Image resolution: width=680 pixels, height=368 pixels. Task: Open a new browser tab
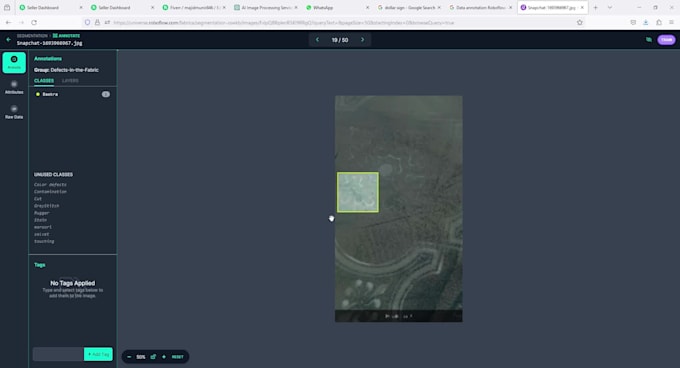595,7
